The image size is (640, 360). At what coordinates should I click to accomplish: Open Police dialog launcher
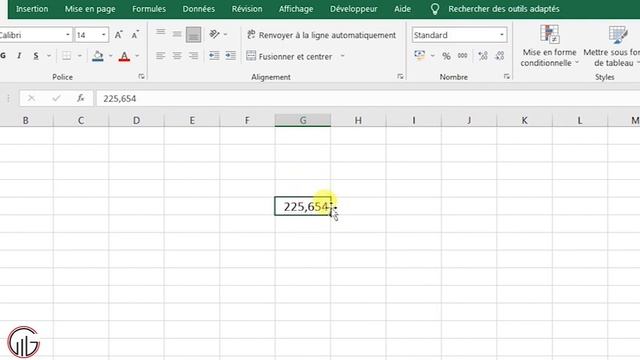tap(141, 76)
